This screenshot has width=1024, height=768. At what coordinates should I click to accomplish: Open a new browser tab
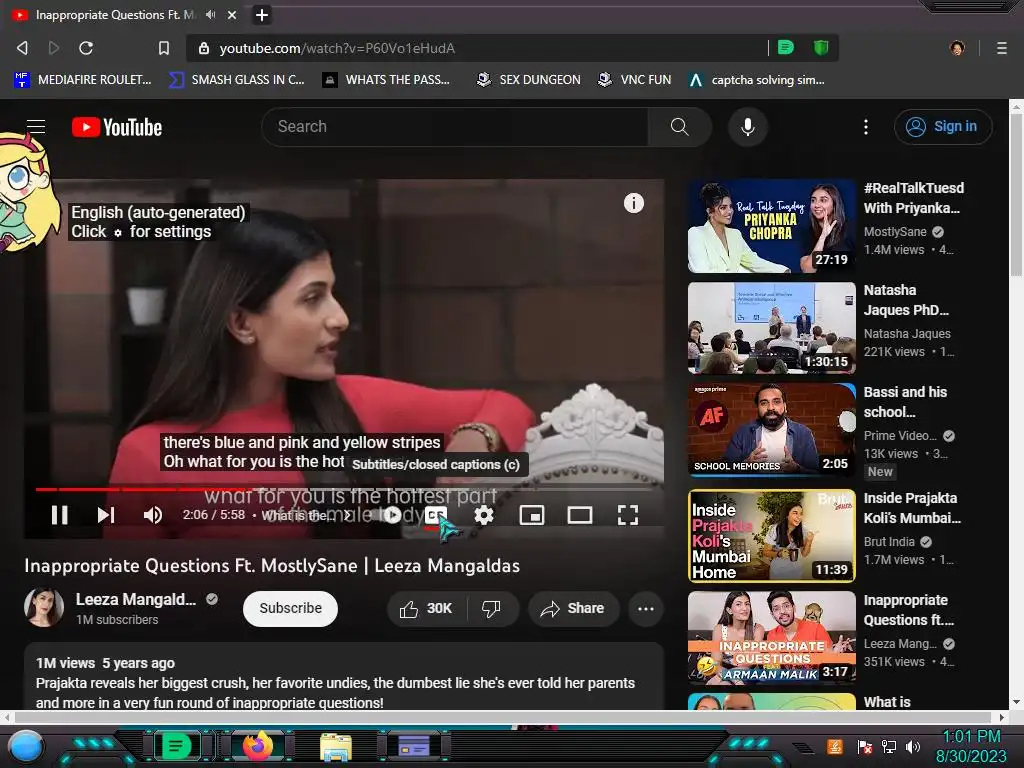click(261, 14)
